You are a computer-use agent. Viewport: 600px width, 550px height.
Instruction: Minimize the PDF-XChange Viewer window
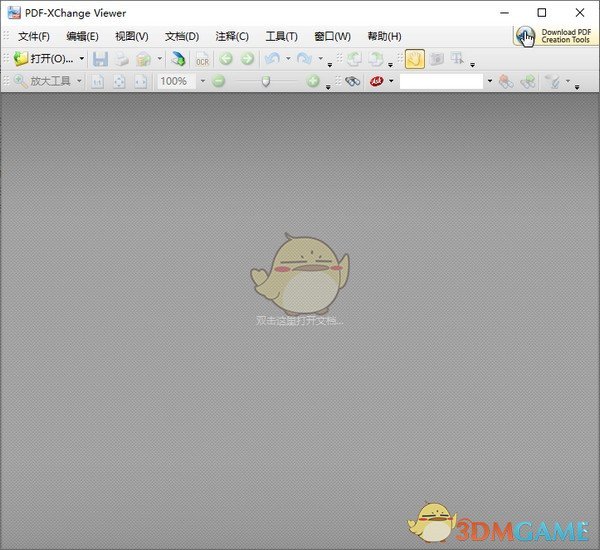[505, 13]
